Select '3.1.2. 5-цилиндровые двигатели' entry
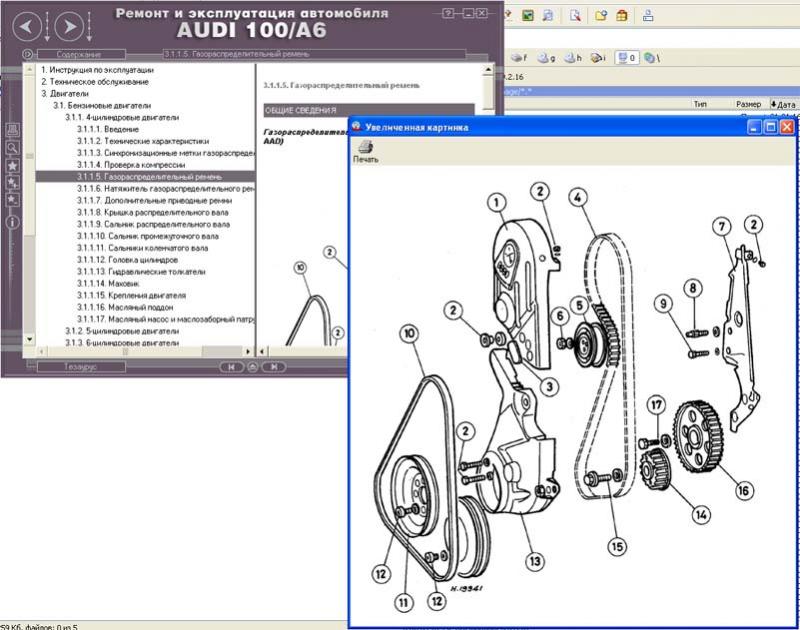The image size is (800, 630). pos(122,331)
